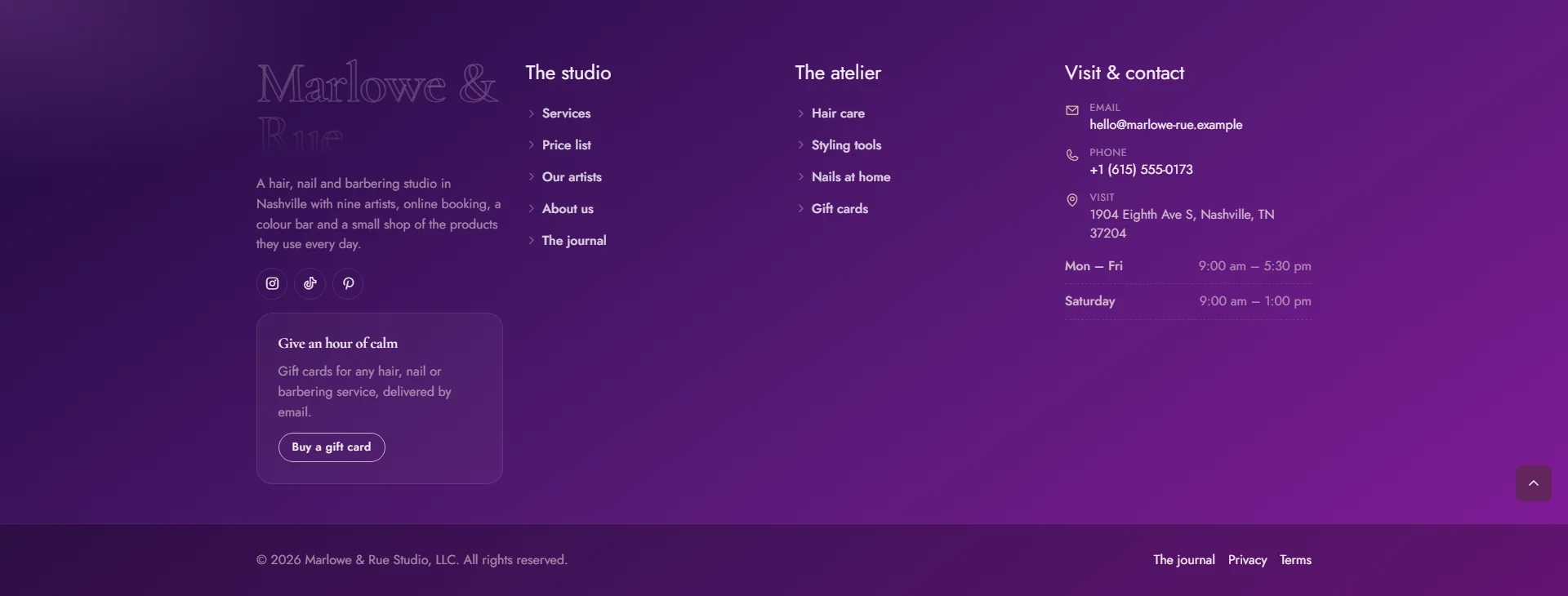This screenshot has width=1568, height=596.
Task: Click The atelier column heading
Action: pyautogui.click(x=838, y=73)
